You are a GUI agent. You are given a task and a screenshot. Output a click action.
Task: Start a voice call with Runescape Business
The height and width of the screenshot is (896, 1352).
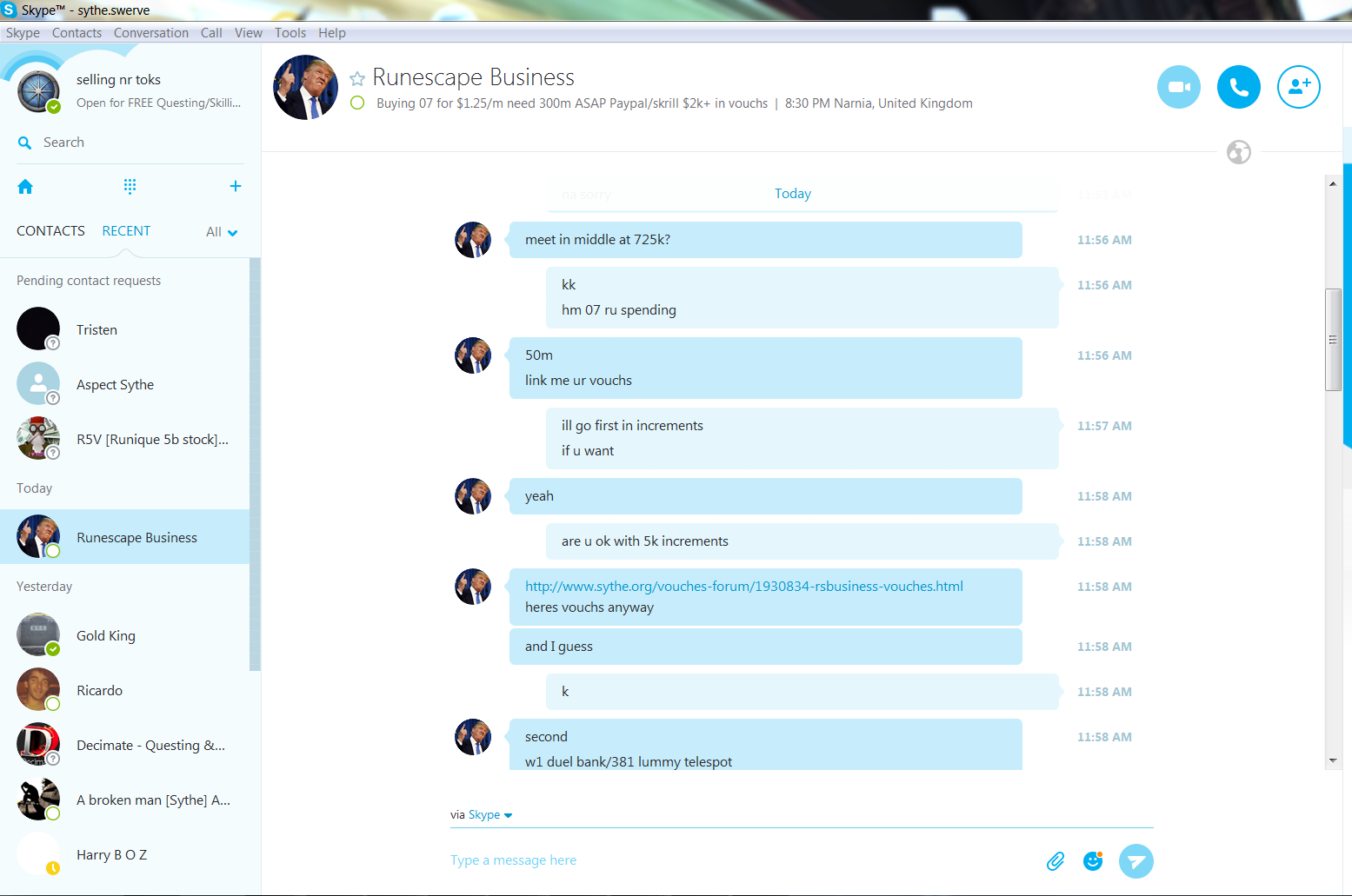coord(1239,87)
